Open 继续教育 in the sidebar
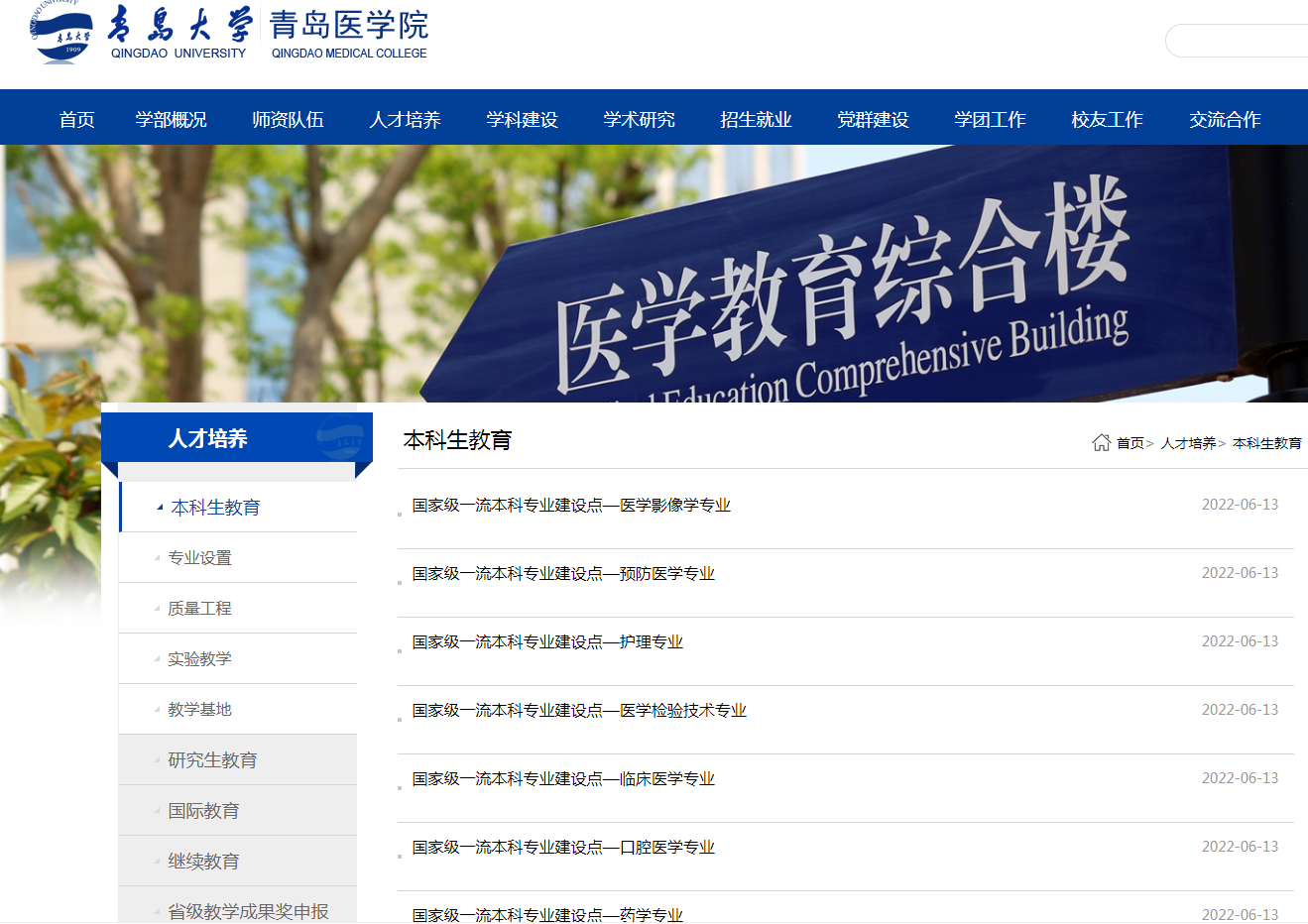Viewport: 1308px width, 924px height. point(203,862)
